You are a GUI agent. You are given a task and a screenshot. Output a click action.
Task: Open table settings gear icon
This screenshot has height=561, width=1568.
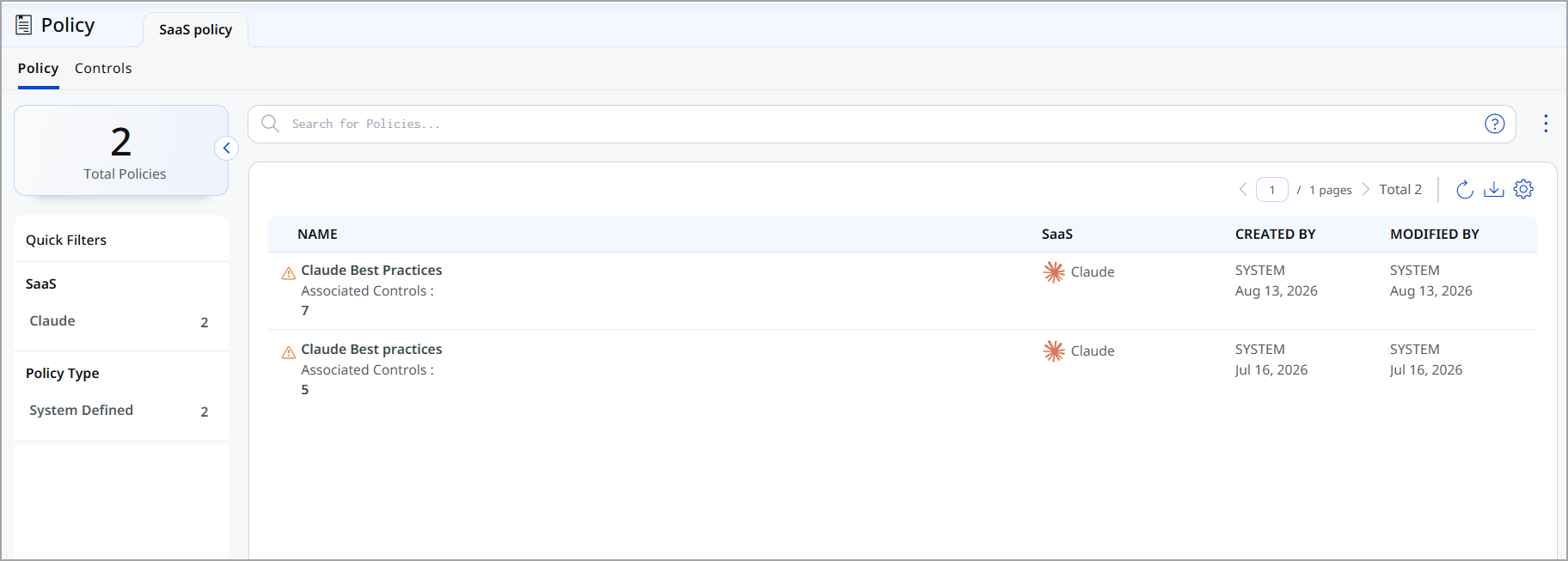point(1523,189)
